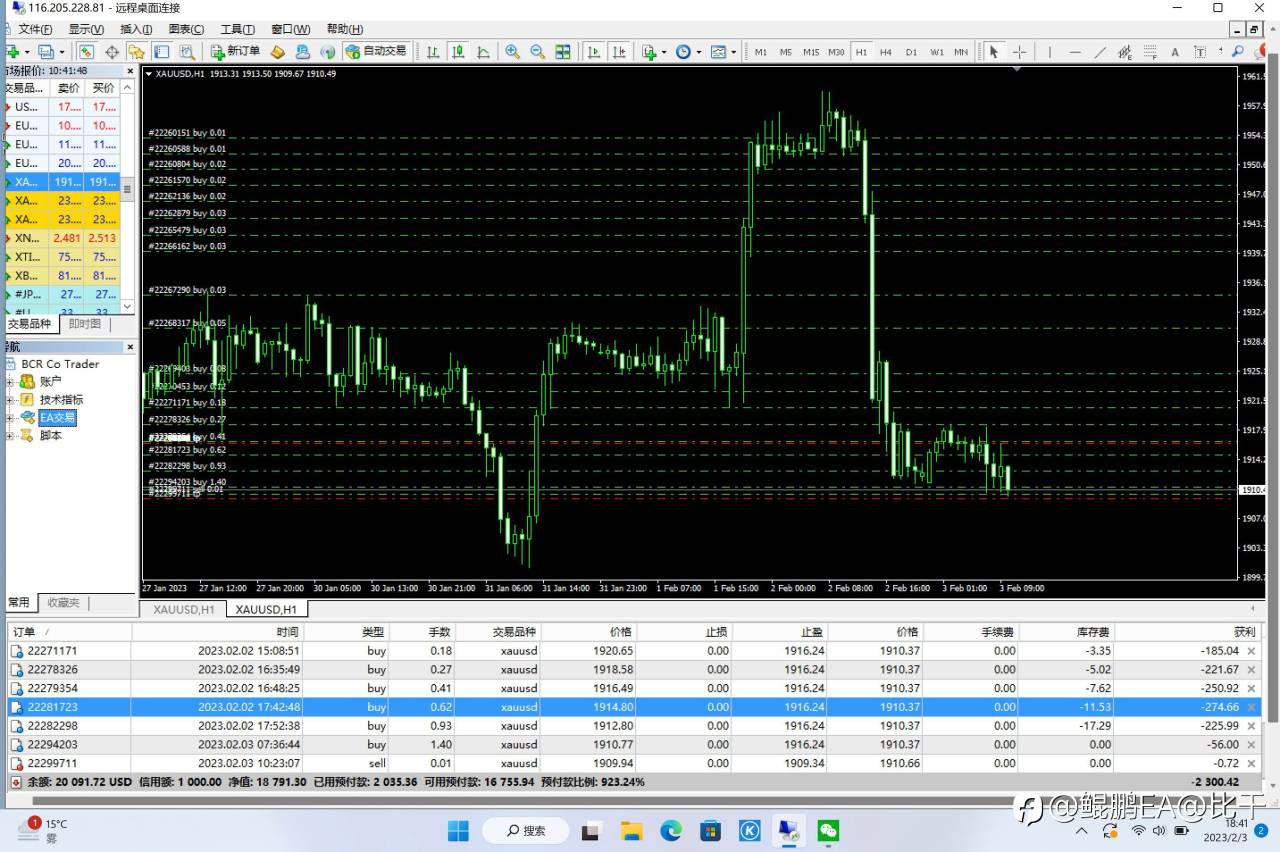The width and height of the screenshot is (1280, 852).
Task: Toggle the 自动交易 auto trading button
Action: 376,52
